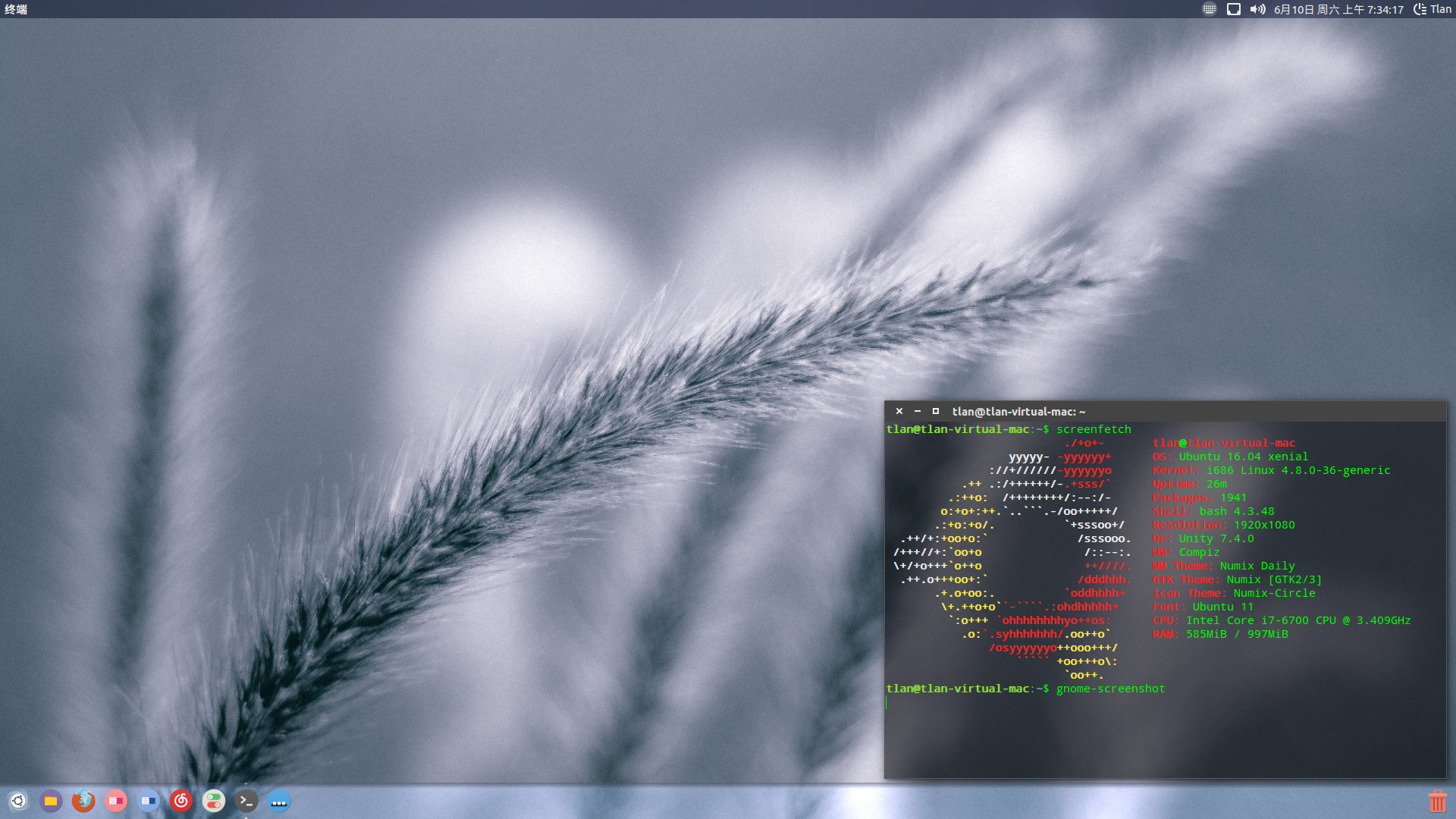Viewport: 1456px width, 819px height.
Task: Launch NetEase Cloud Music red icon
Action: tap(181, 801)
